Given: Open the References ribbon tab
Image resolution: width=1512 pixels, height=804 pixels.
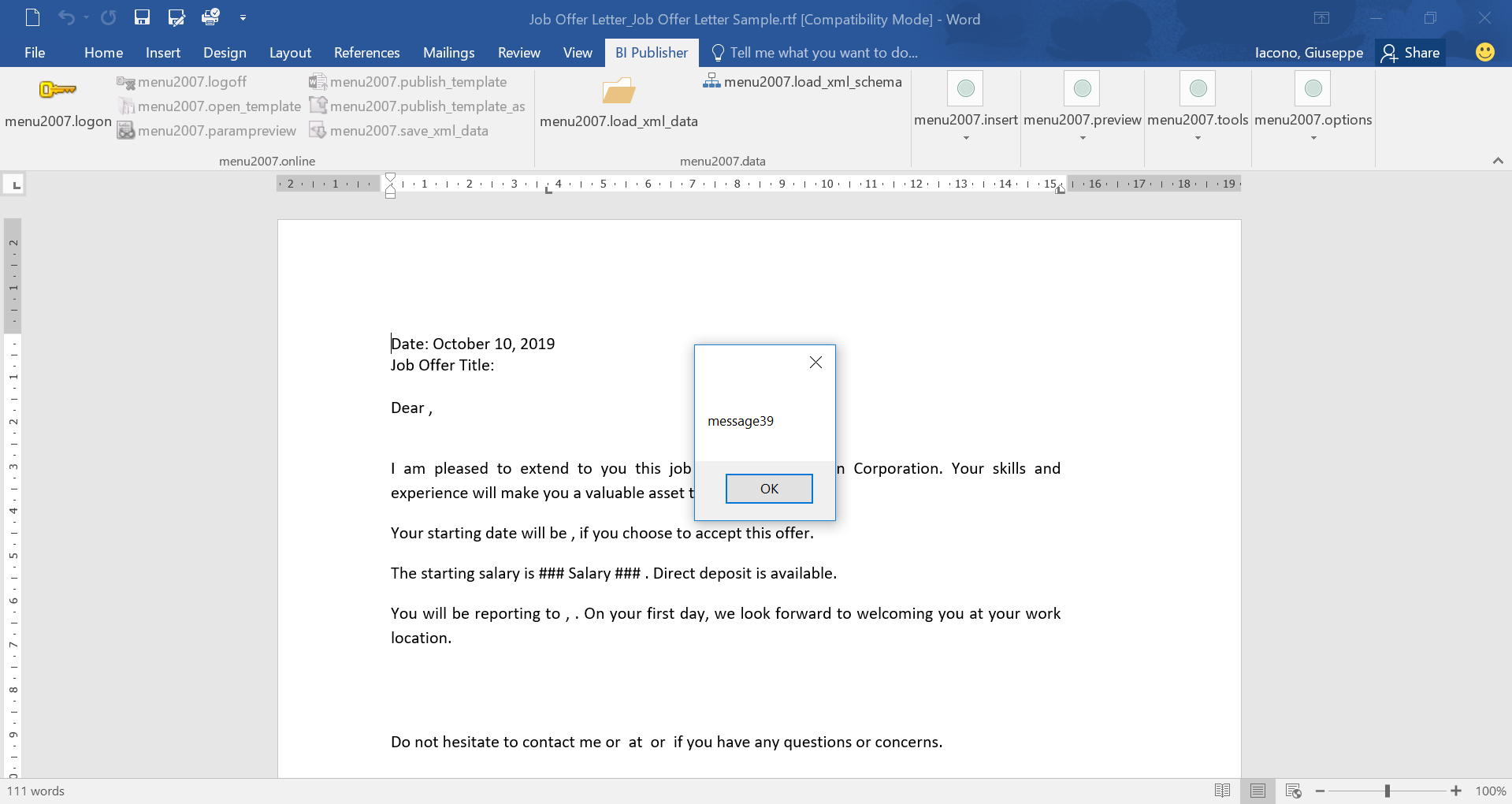Looking at the screenshot, I should [x=366, y=52].
